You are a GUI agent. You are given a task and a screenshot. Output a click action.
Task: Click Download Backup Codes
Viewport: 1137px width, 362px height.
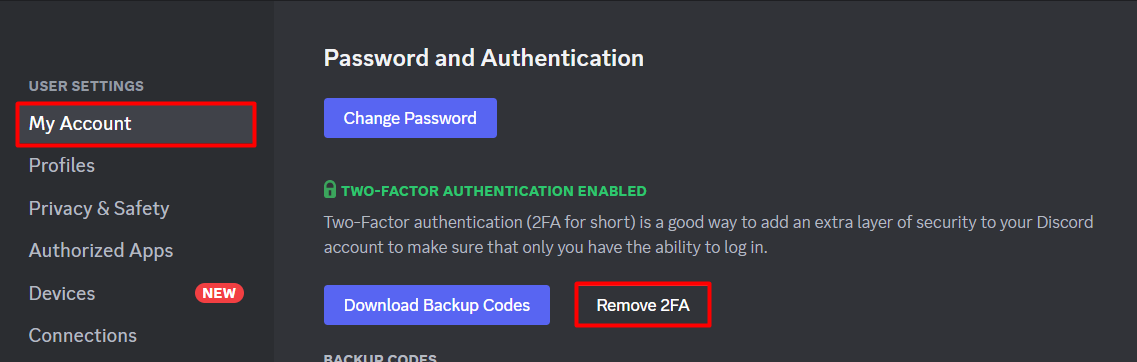click(x=437, y=305)
